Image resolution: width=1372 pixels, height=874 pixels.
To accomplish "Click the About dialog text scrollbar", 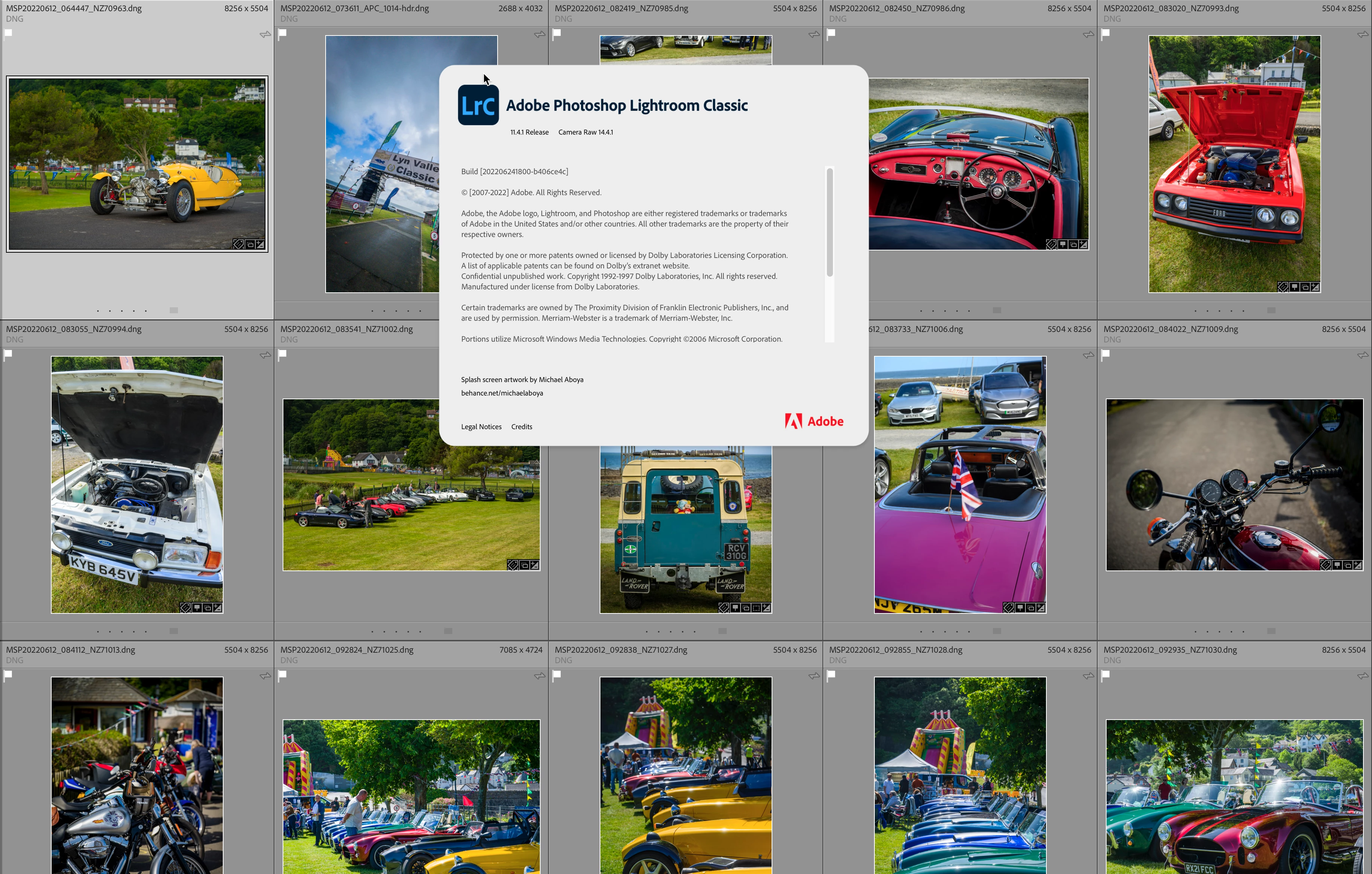I will point(830,222).
